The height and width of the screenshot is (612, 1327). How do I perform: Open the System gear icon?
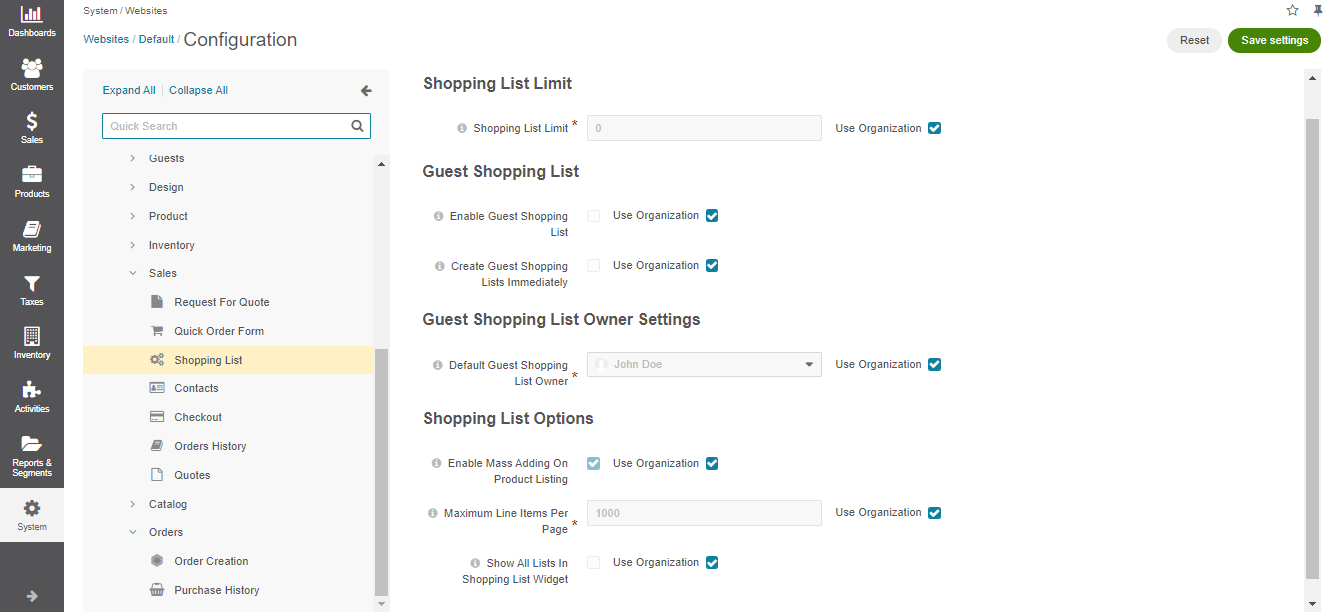pyautogui.click(x=32, y=508)
